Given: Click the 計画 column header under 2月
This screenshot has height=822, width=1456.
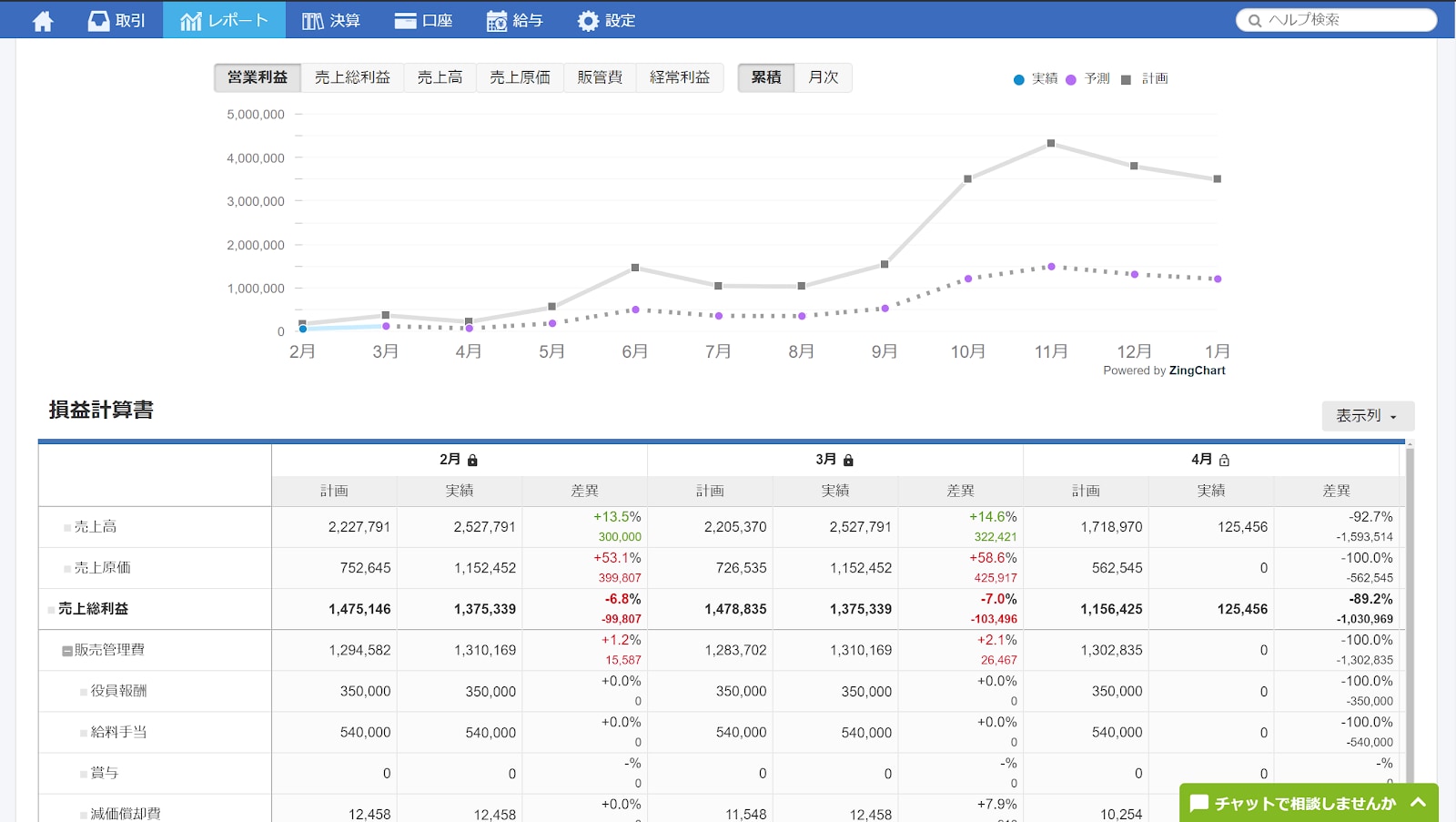Looking at the screenshot, I should pyautogui.click(x=334, y=491).
